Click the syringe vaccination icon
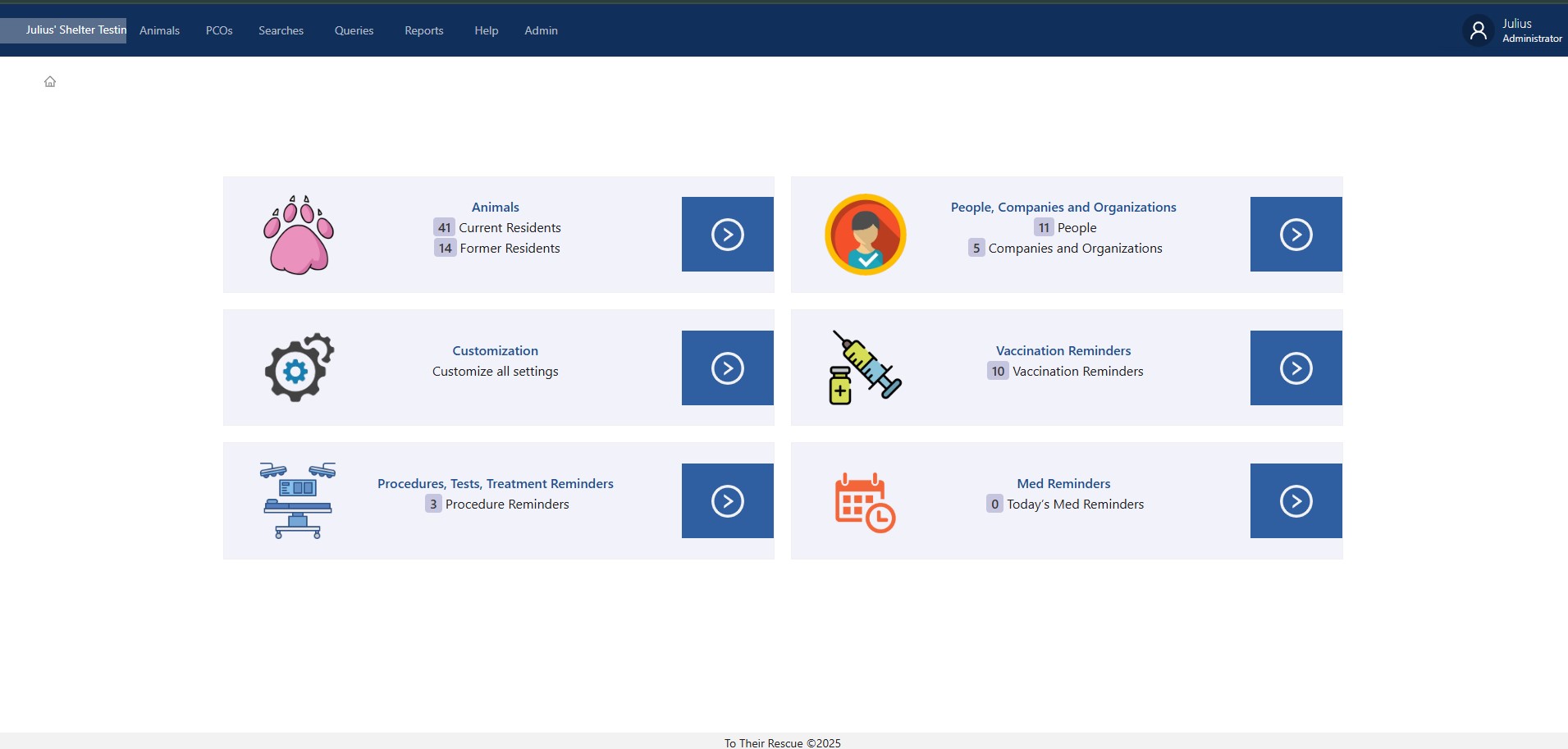 (865, 368)
